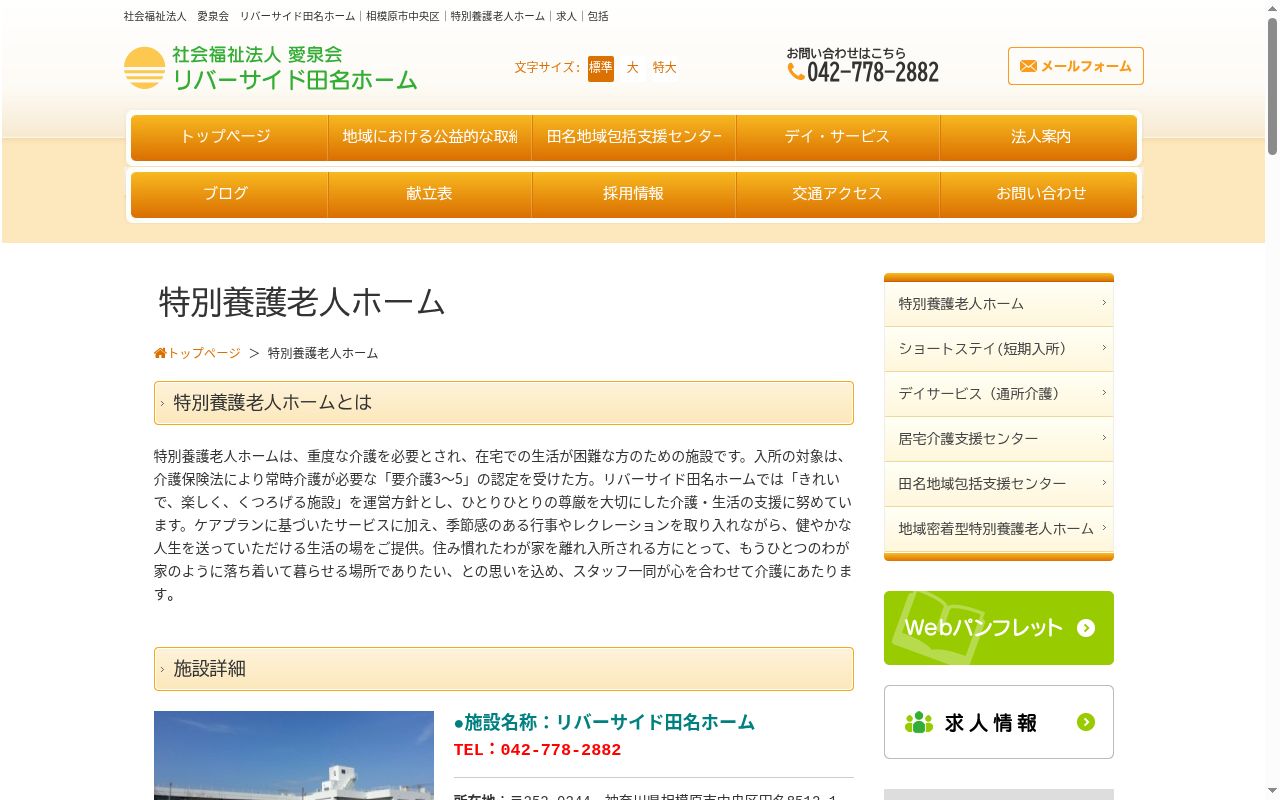Image resolution: width=1280 pixels, height=800 pixels.
Task: Open ブログ navigation item
Action: coord(229,195)
